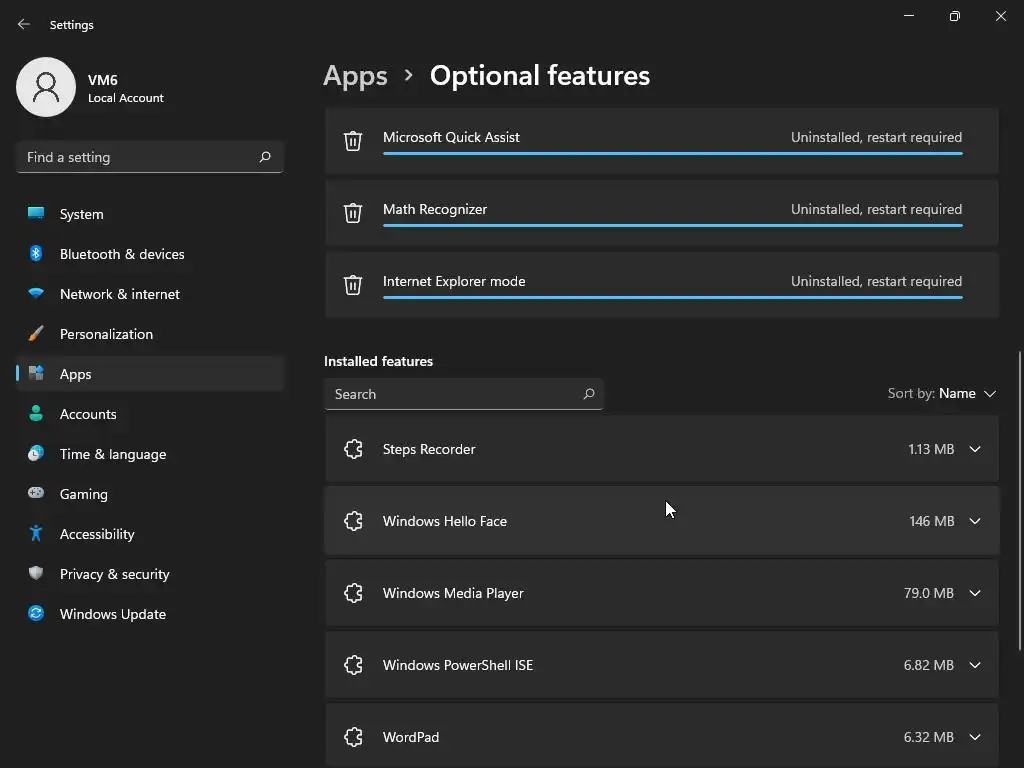1024x768 pixels.
Task: Click the VM6 account profile picture
Action: tap(46, 87)
